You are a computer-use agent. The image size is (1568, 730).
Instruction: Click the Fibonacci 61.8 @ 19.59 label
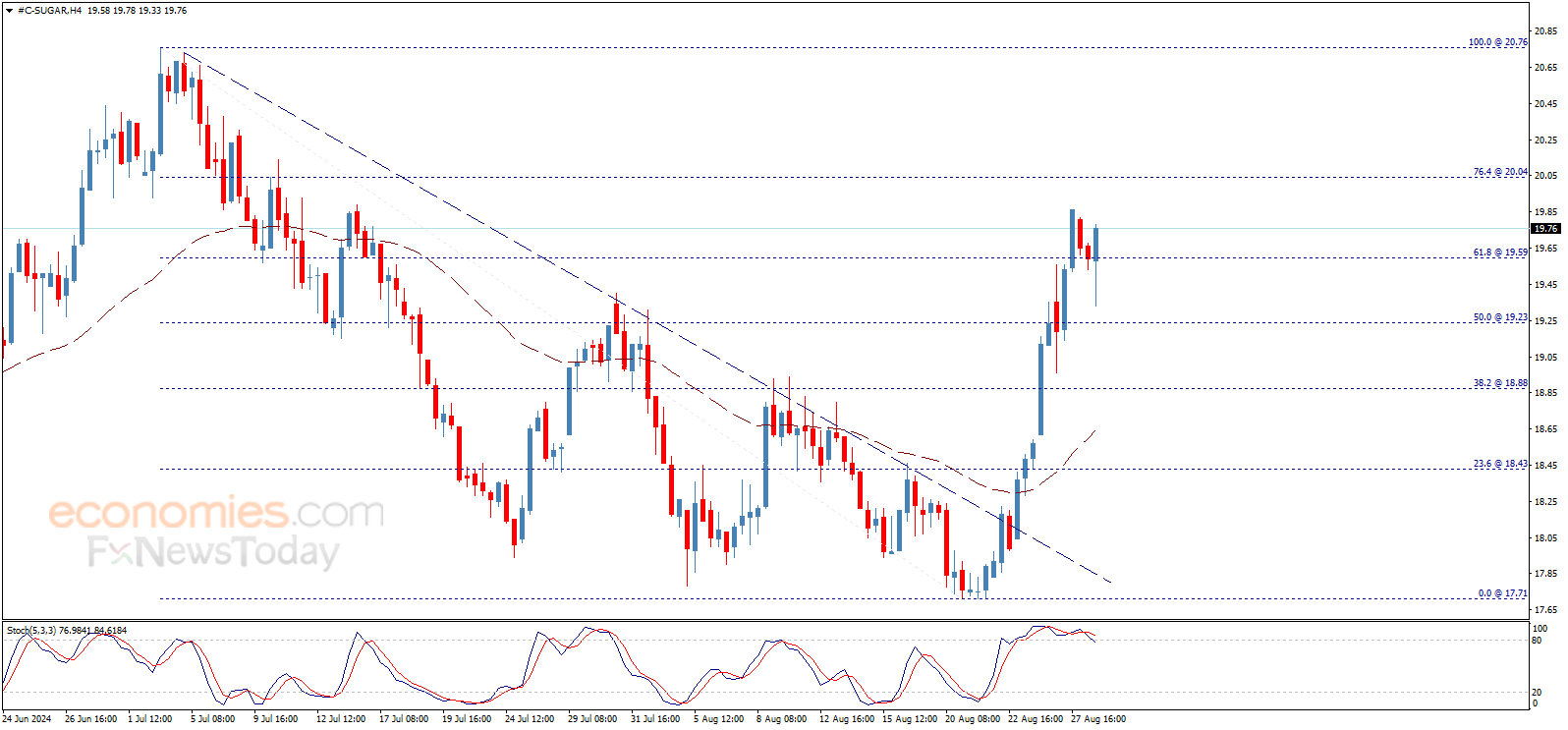tap(1499, 253)
